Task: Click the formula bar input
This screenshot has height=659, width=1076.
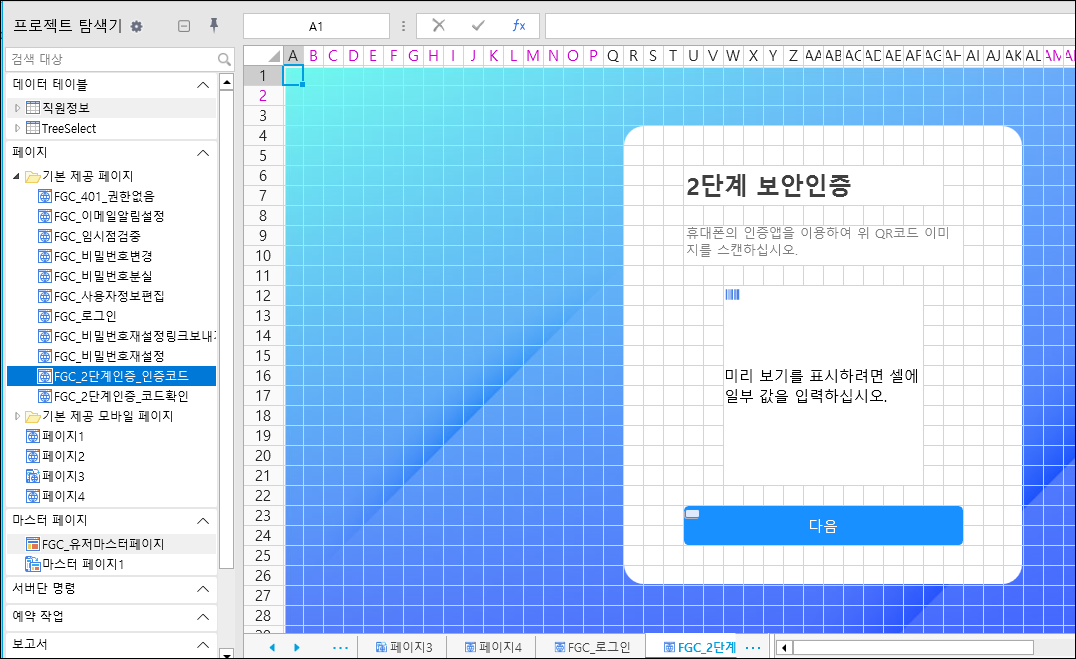Action: 810,26
